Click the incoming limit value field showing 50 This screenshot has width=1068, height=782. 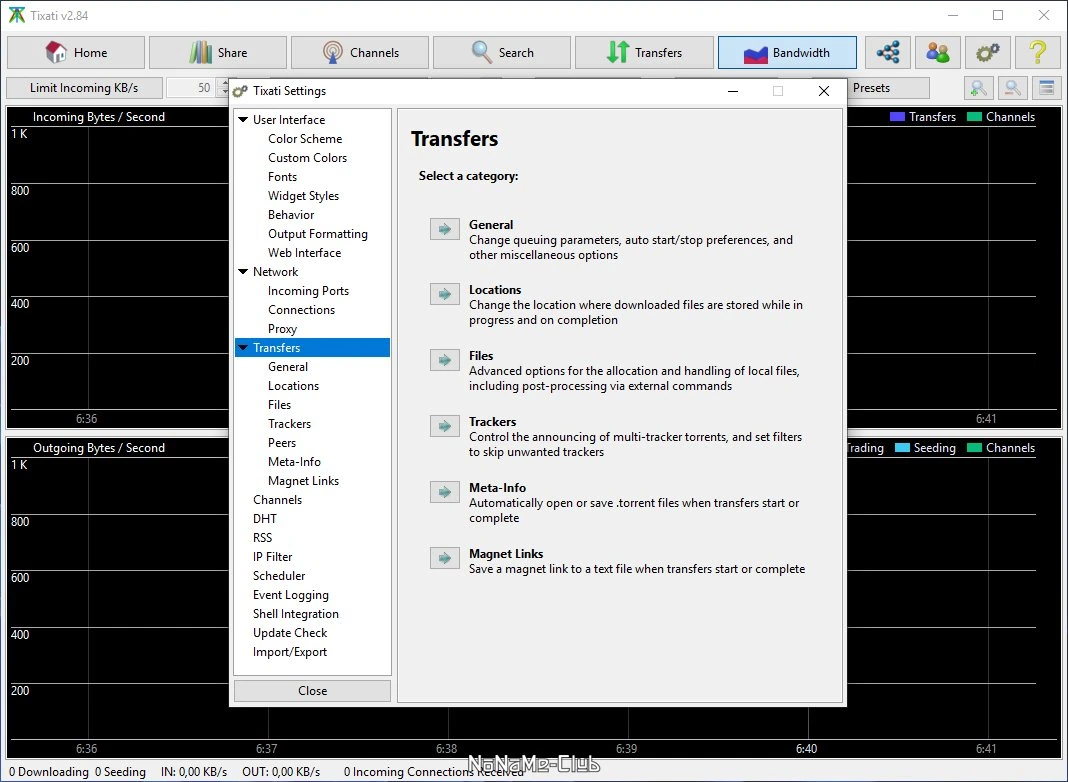192,88
